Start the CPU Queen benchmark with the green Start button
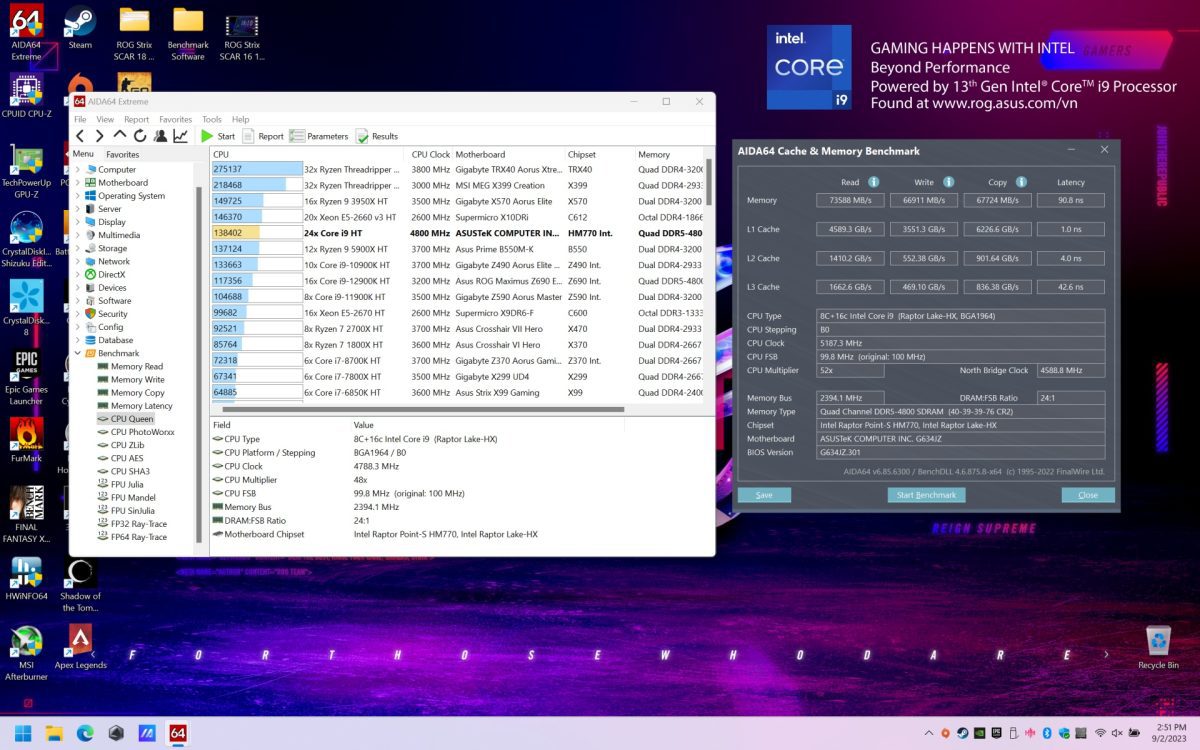Viewport: 1200px width, 750px height. [x=218, y=136]
